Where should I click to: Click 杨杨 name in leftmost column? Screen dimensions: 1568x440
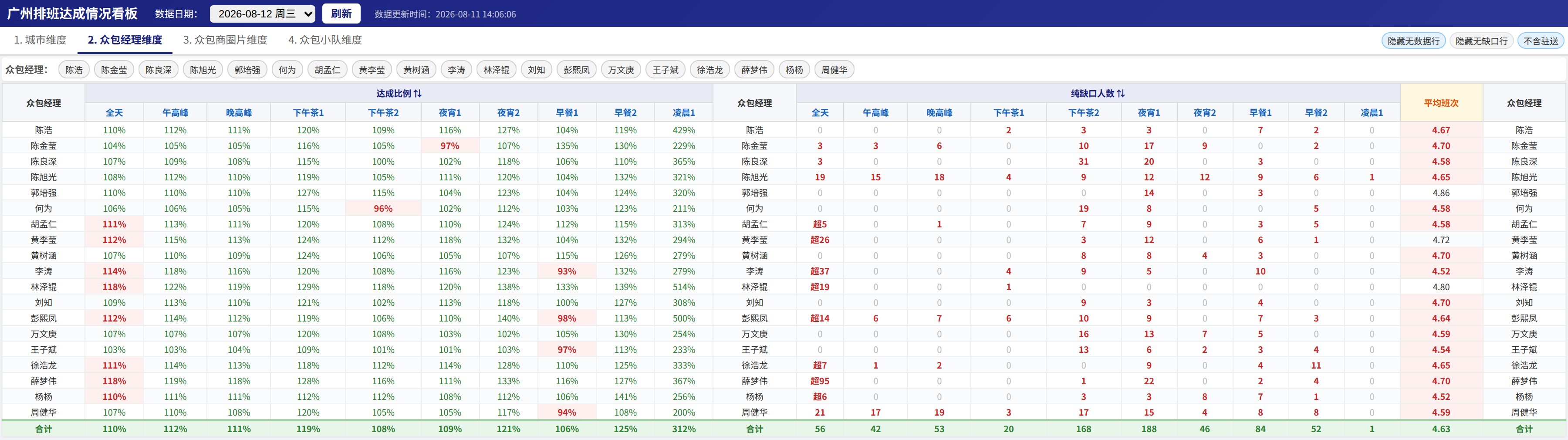pyautogui.click(x=43, y=397)
